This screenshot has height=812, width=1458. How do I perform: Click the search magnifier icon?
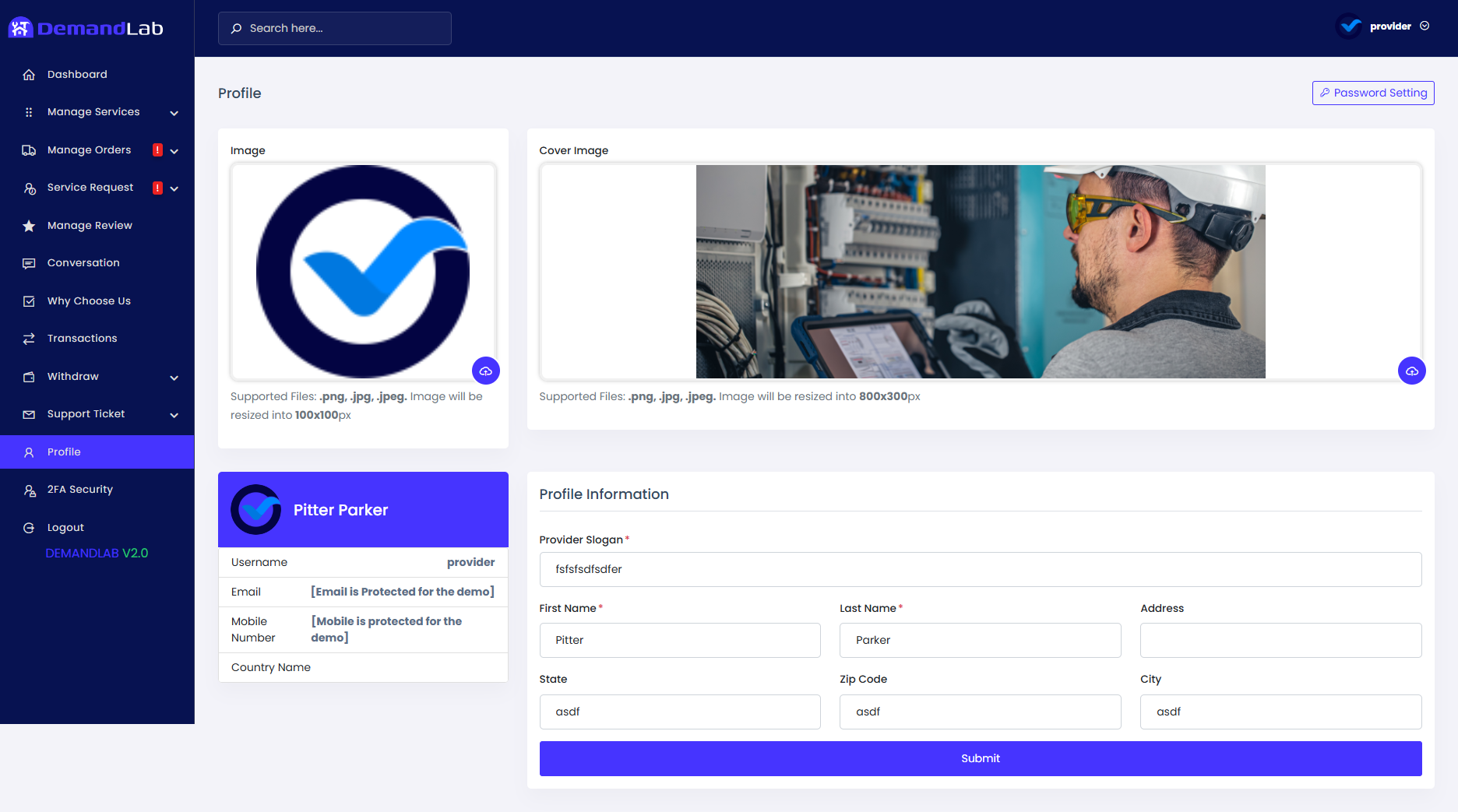pyautogui.click(x=236, y=28)
